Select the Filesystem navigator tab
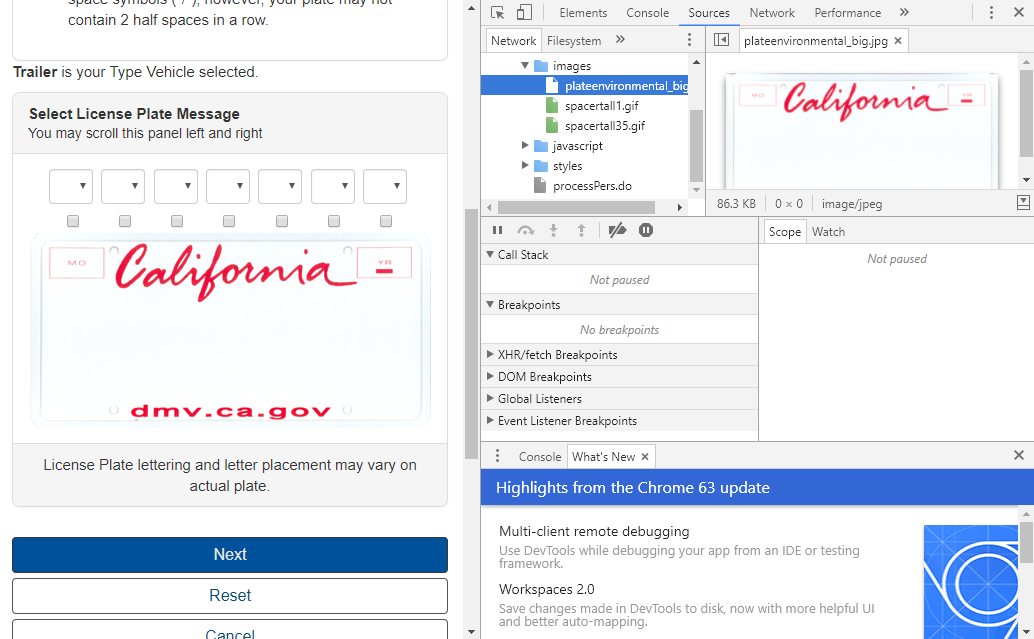 [574, 41]
